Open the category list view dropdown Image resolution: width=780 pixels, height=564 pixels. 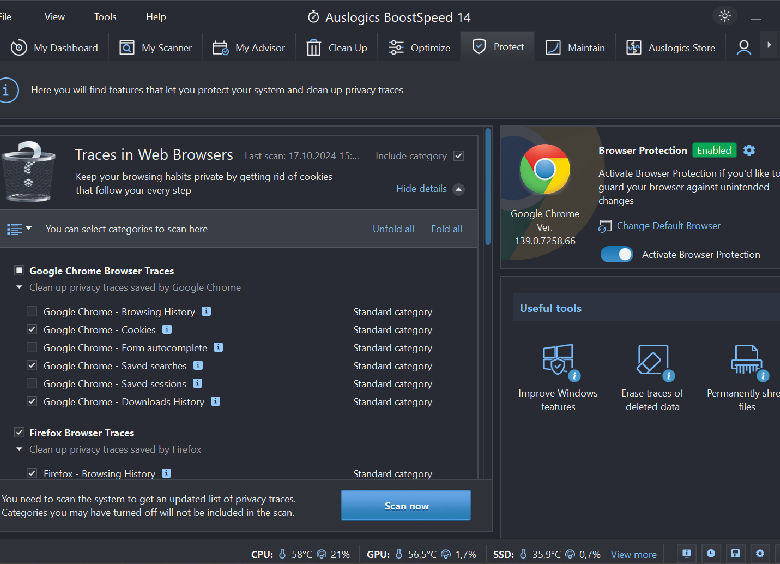pyautogui.click(x=19, y=229)
